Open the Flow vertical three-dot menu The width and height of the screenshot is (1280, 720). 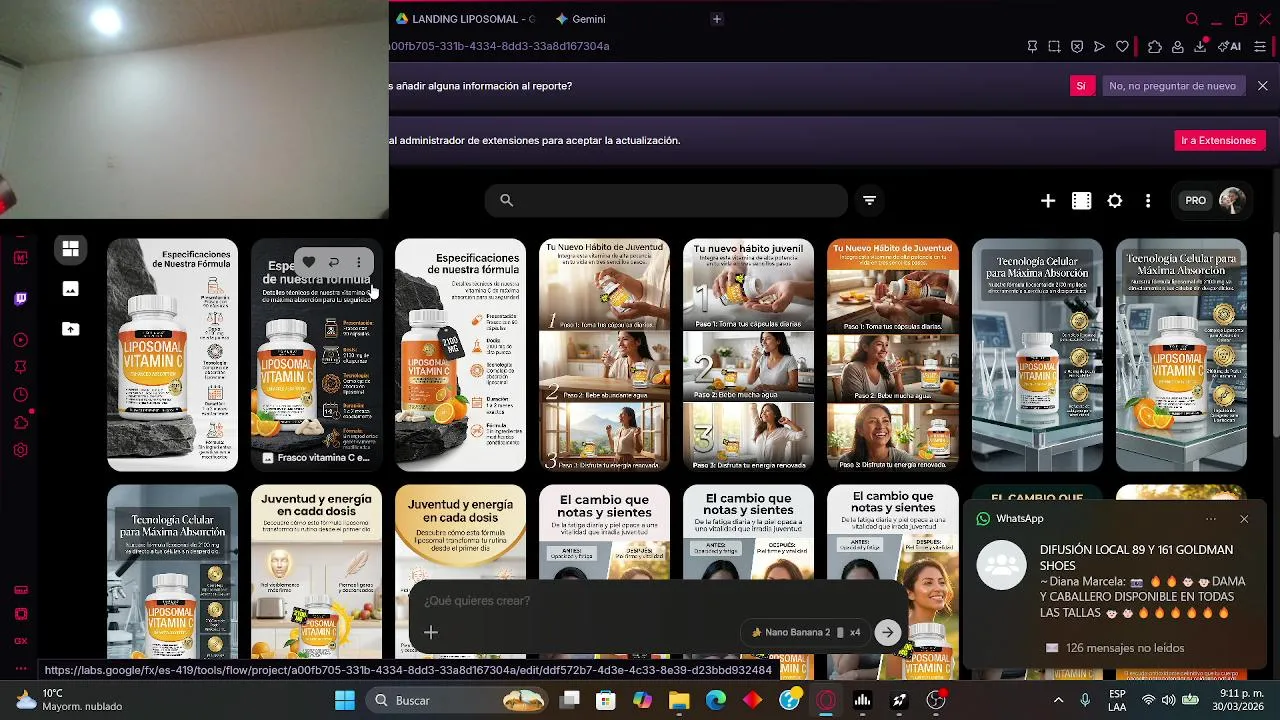(1148, 201)
